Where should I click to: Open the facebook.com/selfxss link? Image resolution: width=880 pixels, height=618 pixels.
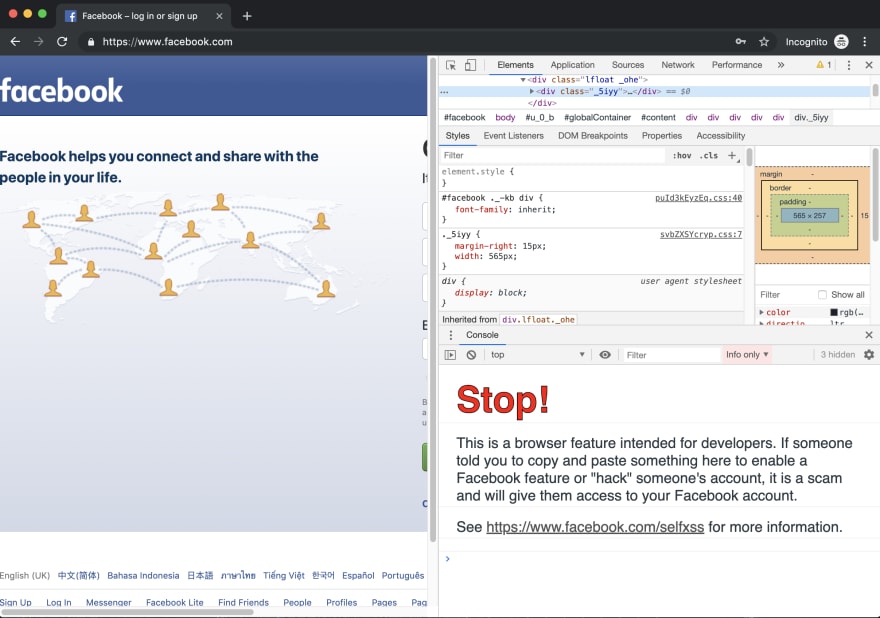[595, 527]
